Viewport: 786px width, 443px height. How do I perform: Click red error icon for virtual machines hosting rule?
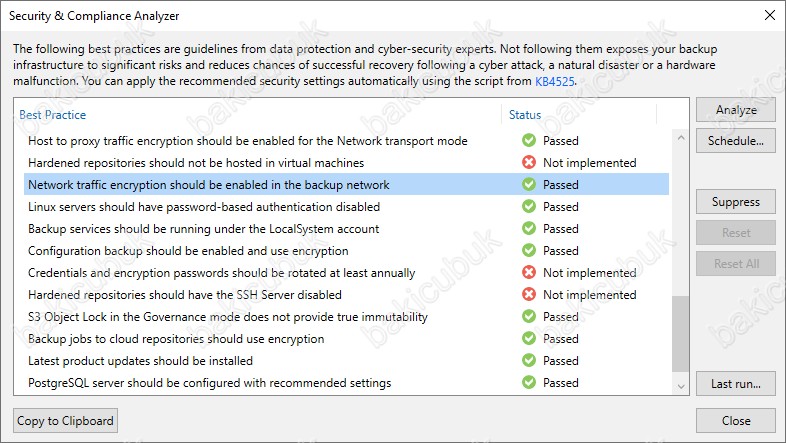529,162
